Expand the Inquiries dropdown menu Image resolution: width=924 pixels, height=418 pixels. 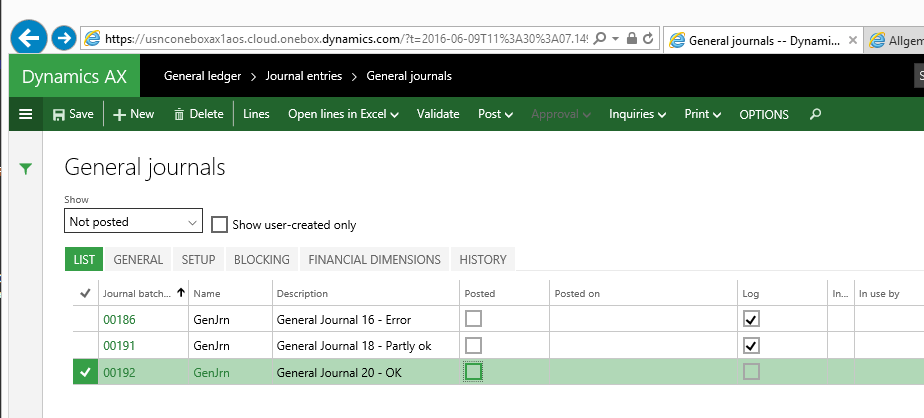pyautogui.click(x=637, y=114)
